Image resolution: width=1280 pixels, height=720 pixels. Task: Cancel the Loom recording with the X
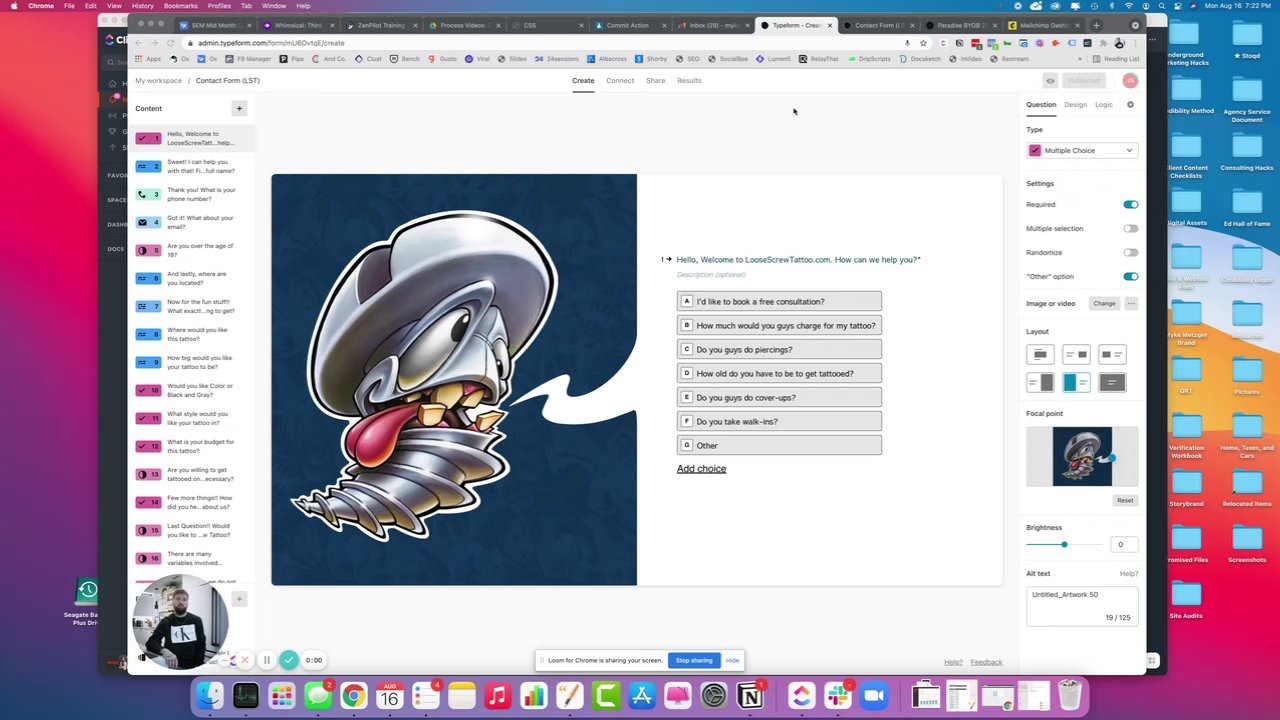tap(244, 660)
